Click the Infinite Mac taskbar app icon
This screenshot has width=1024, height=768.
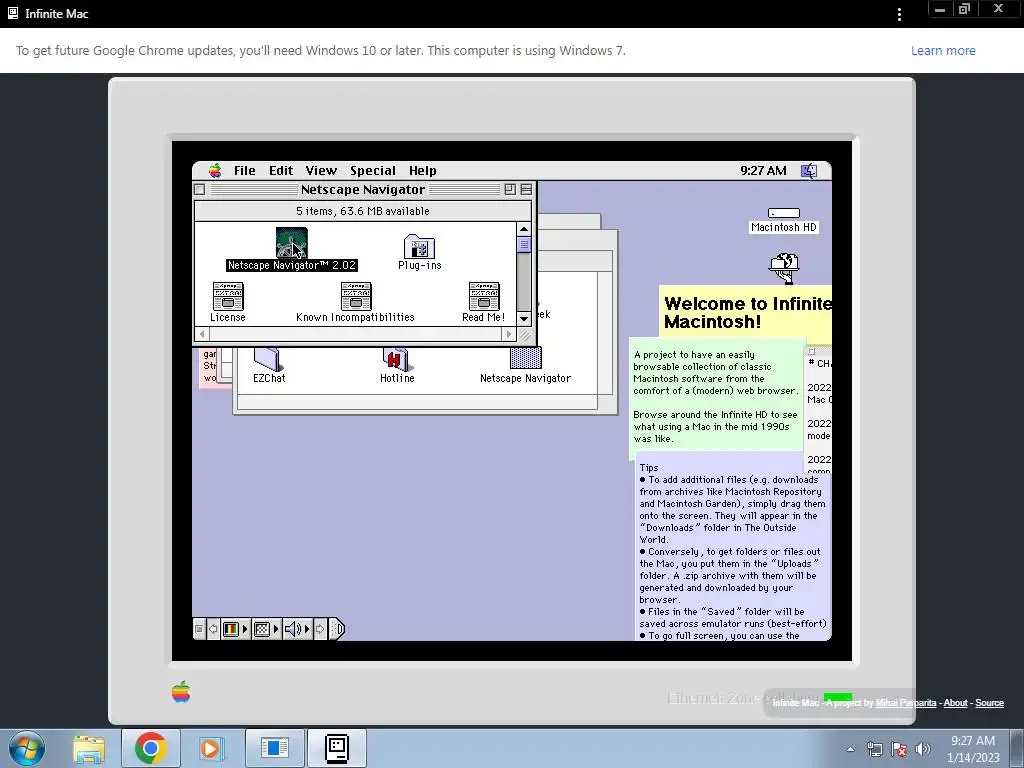[x=337, y=748]
